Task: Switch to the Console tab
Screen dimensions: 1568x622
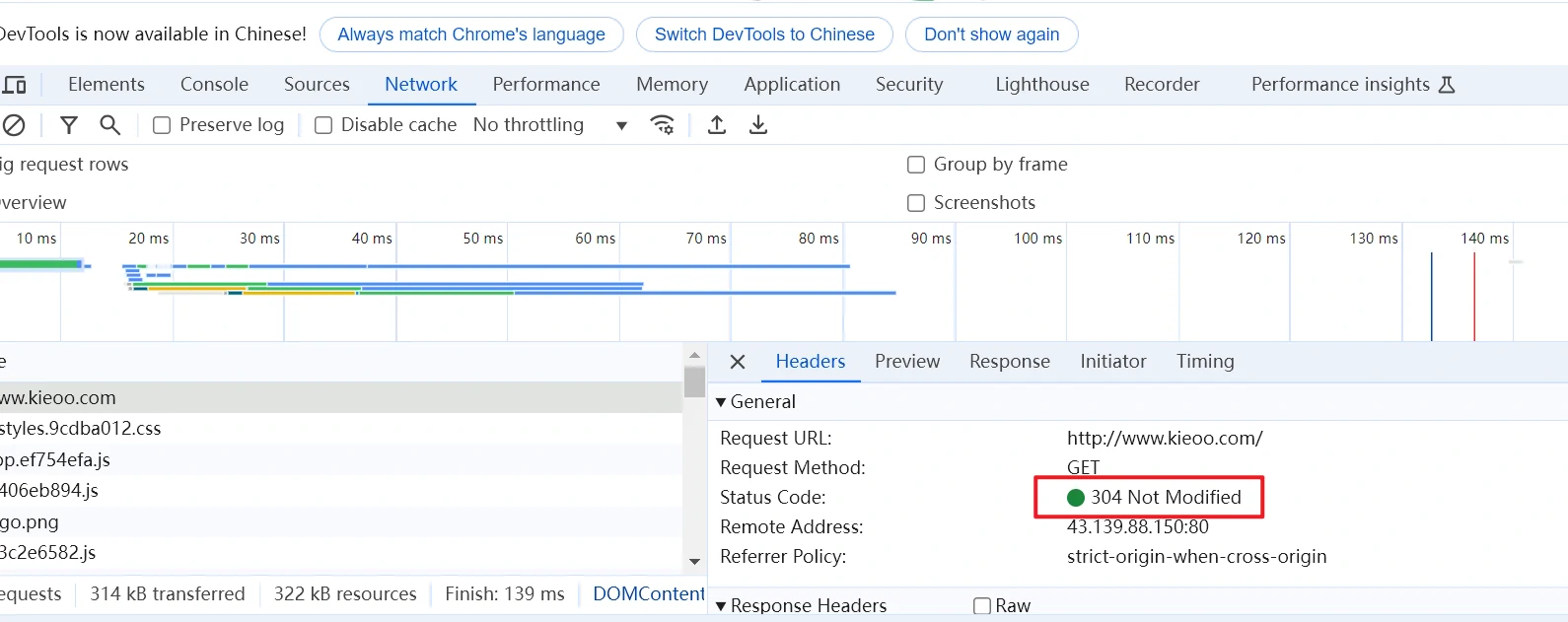Action: click(214, 85)
